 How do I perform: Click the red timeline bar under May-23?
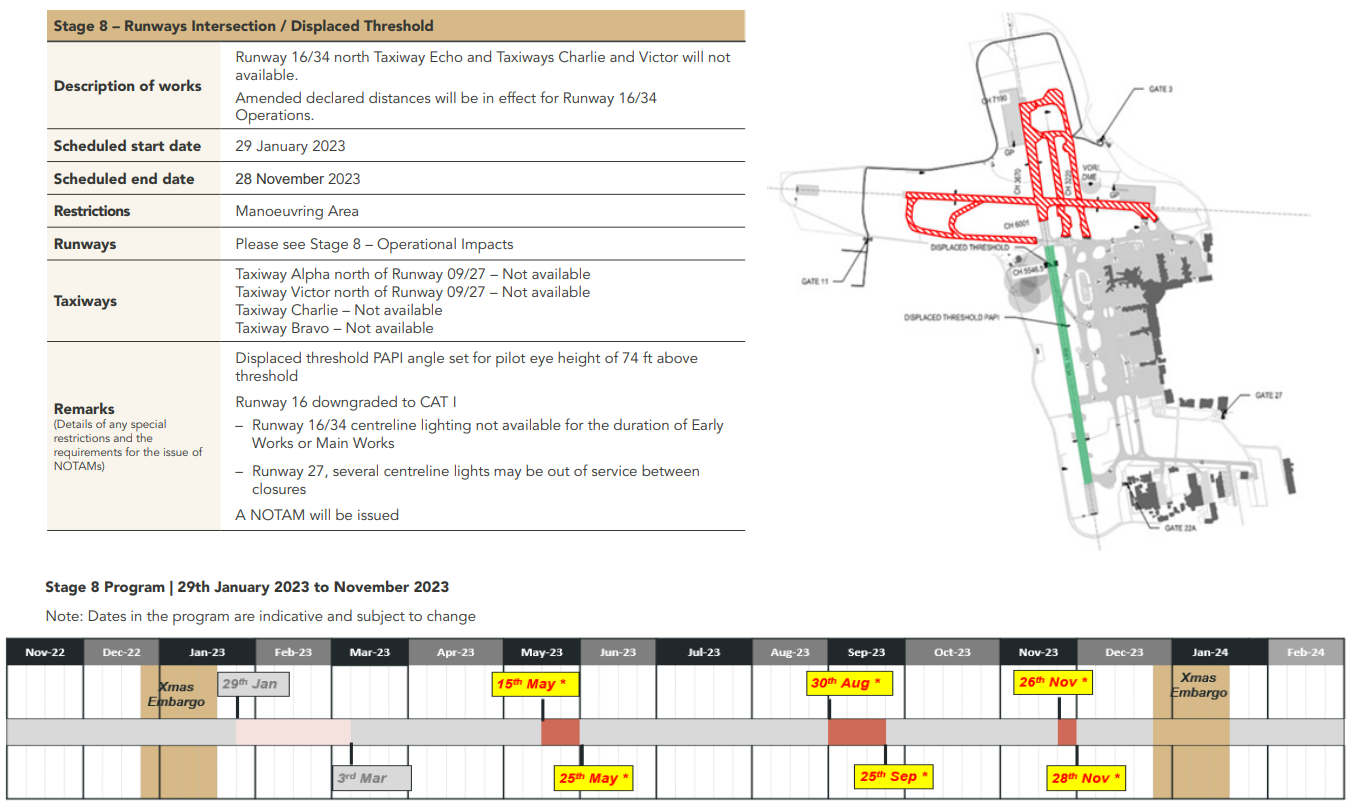click(x=560, y=731)
